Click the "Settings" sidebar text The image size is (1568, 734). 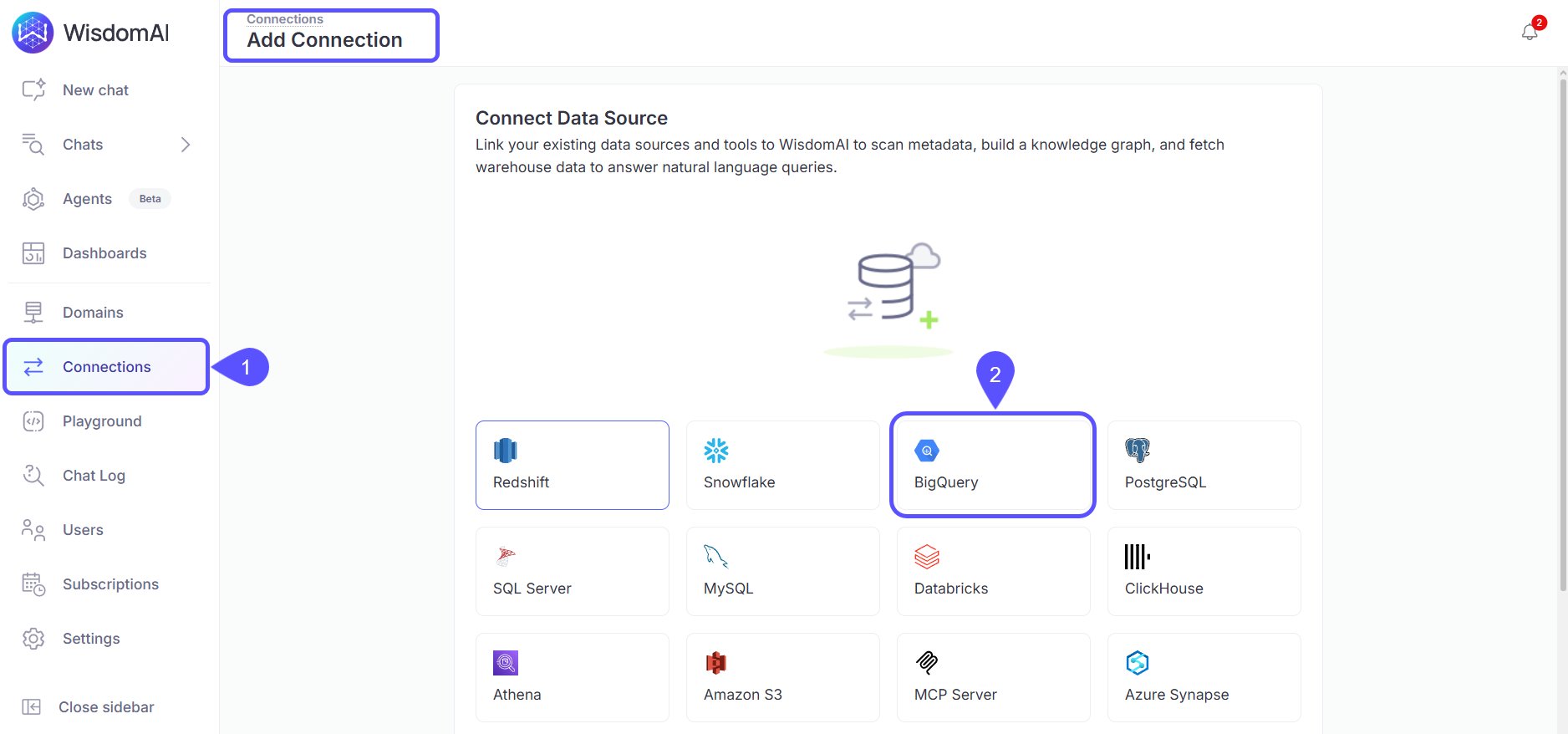[91, 639]
